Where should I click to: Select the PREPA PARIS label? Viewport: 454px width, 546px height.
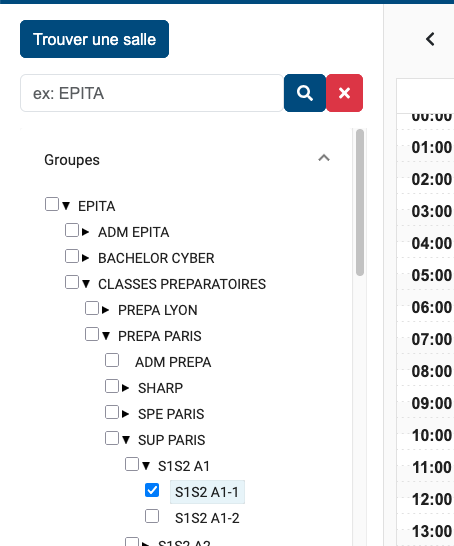click(160, 336)
